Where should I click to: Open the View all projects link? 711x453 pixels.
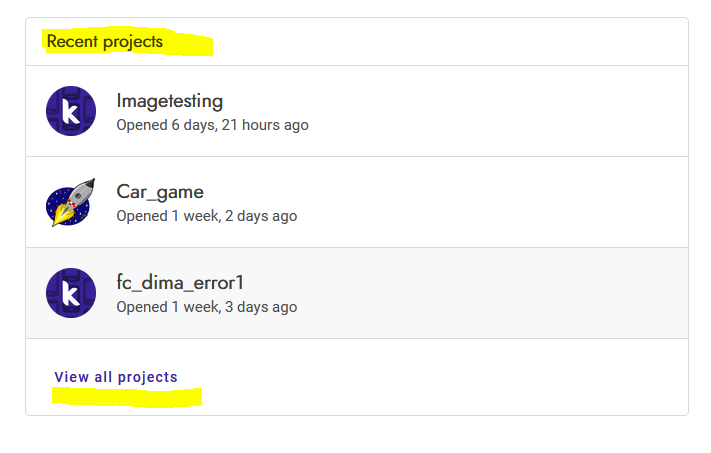point(116,377)
